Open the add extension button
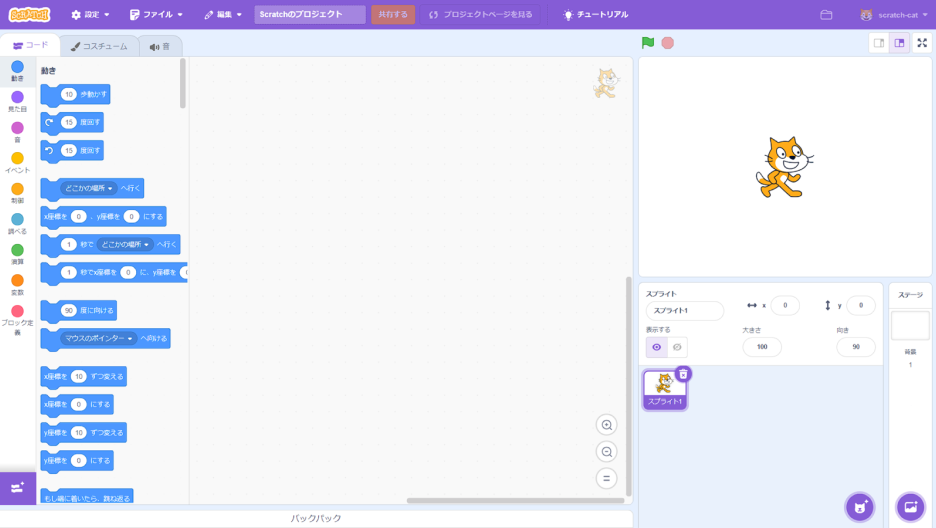 pyautogui.click(x=17, y=488)
